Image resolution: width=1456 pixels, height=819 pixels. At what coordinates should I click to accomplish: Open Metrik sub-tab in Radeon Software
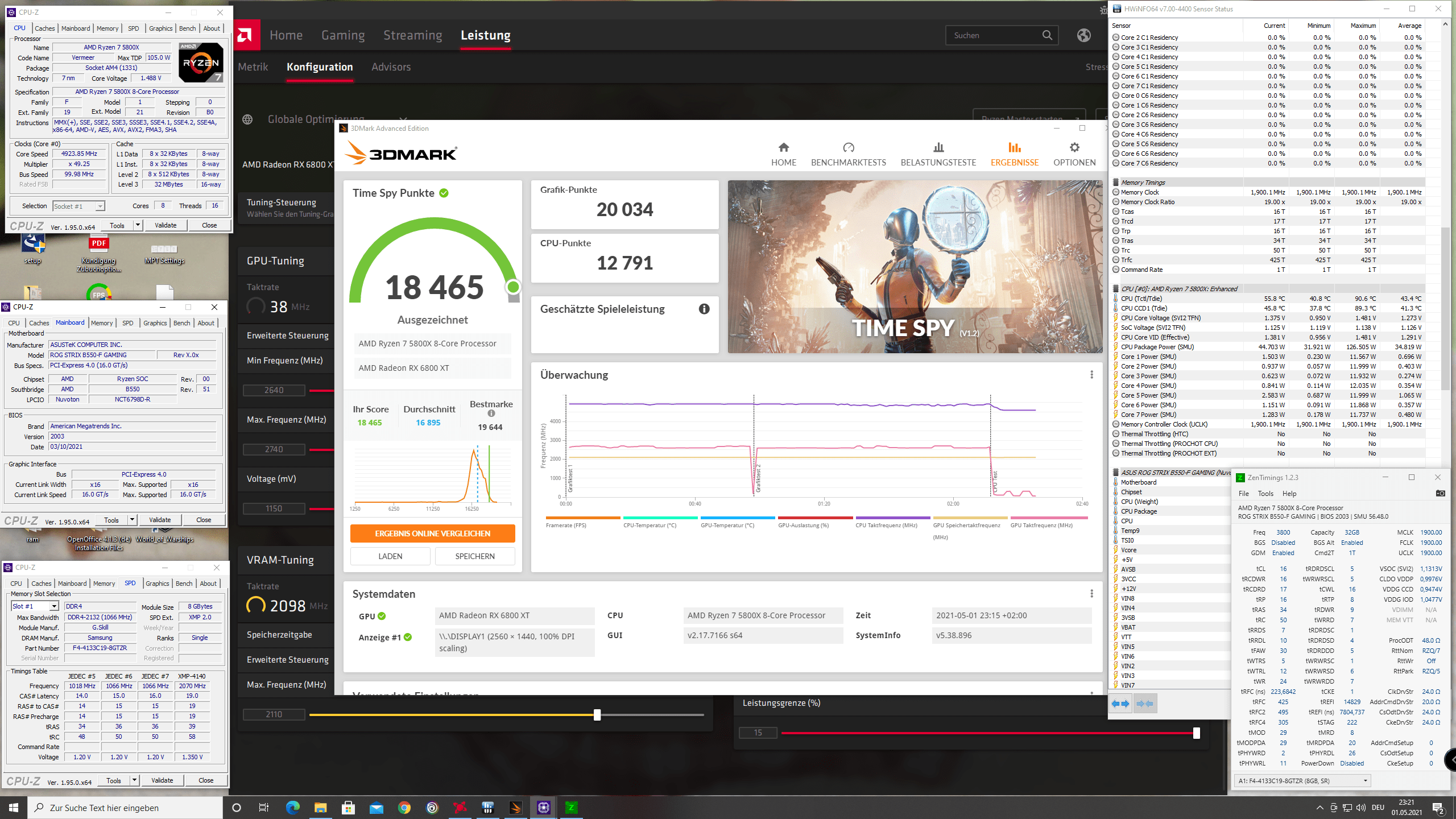coord(253,67)
